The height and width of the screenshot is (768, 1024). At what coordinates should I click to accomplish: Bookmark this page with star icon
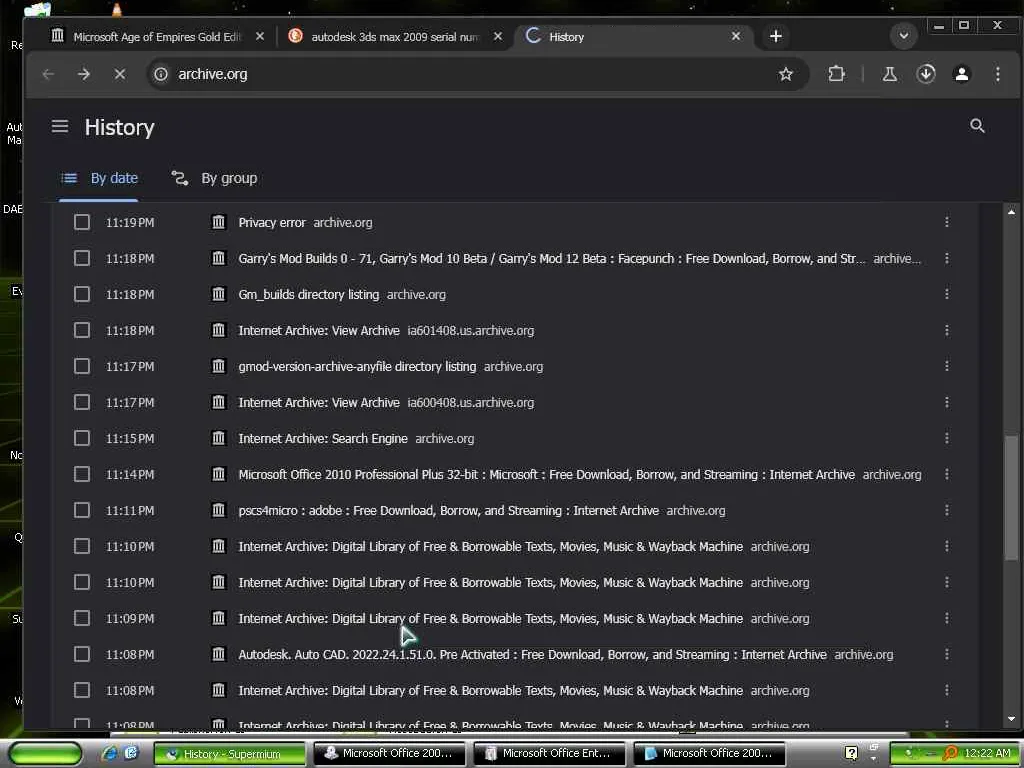click(786, 74)
